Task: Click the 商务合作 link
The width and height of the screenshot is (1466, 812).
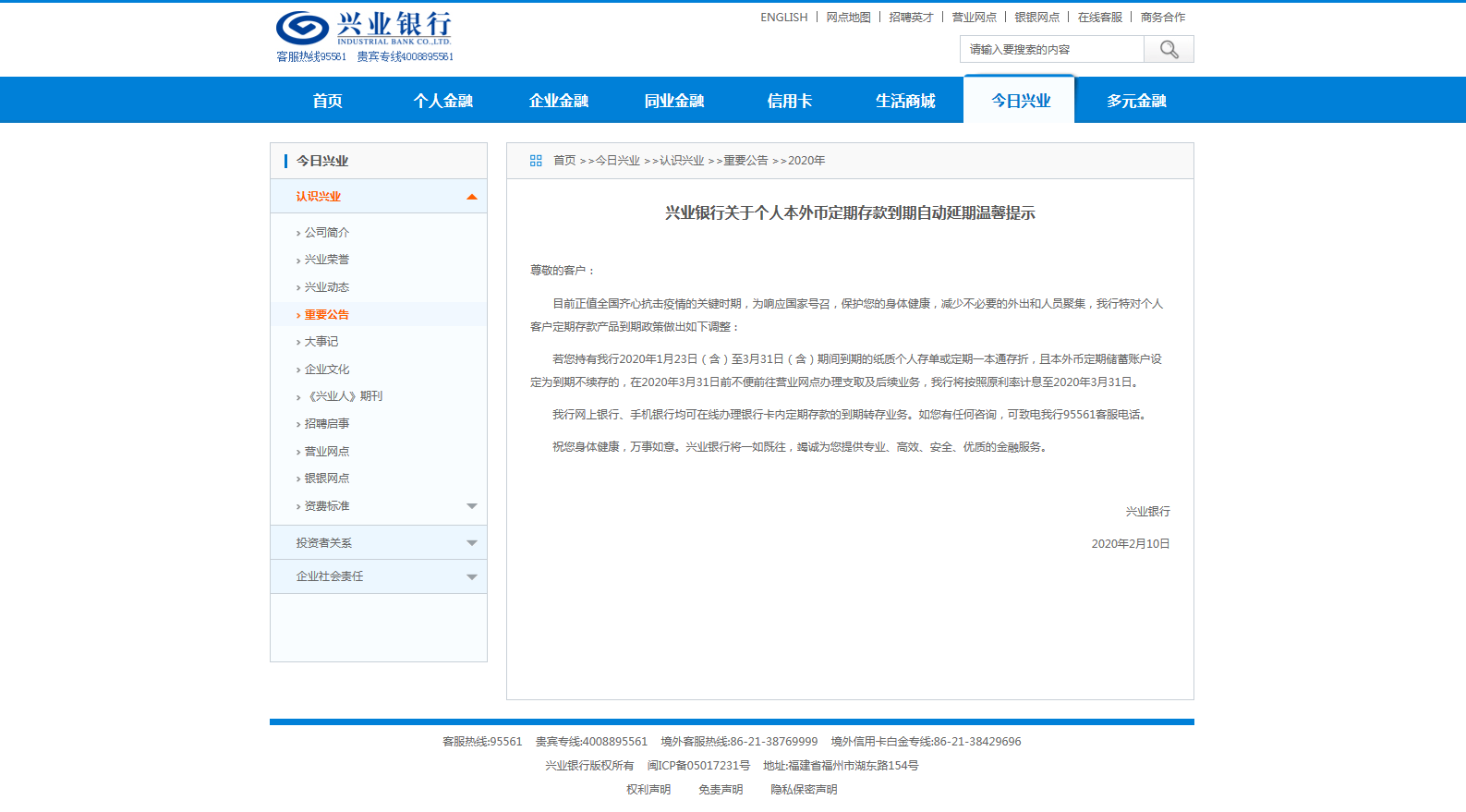Action: [1162, 18]
